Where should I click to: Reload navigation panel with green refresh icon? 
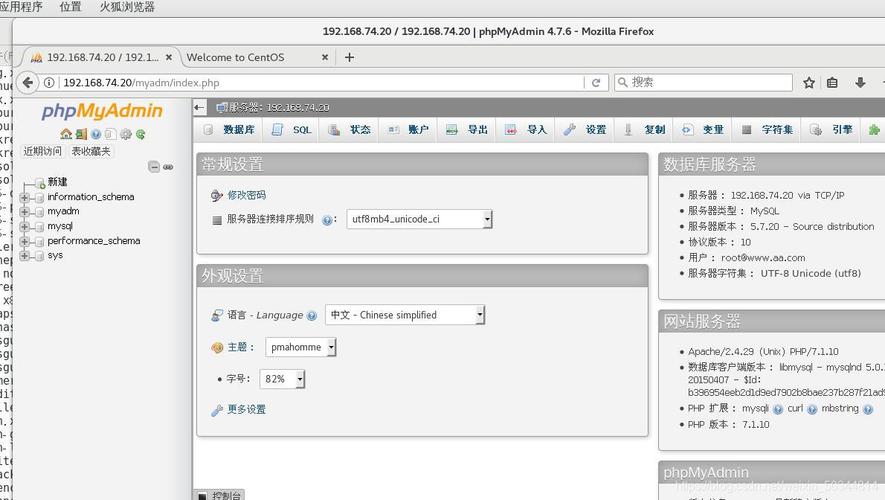pos(141,134)
